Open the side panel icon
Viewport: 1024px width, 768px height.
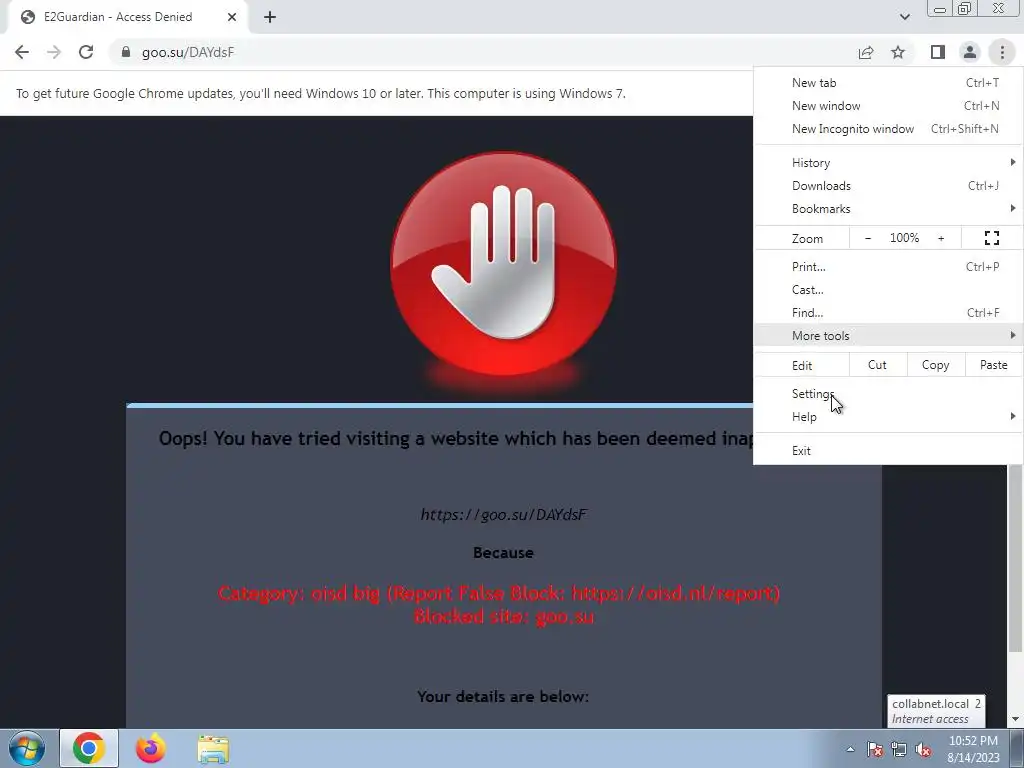tap(938, 52)
